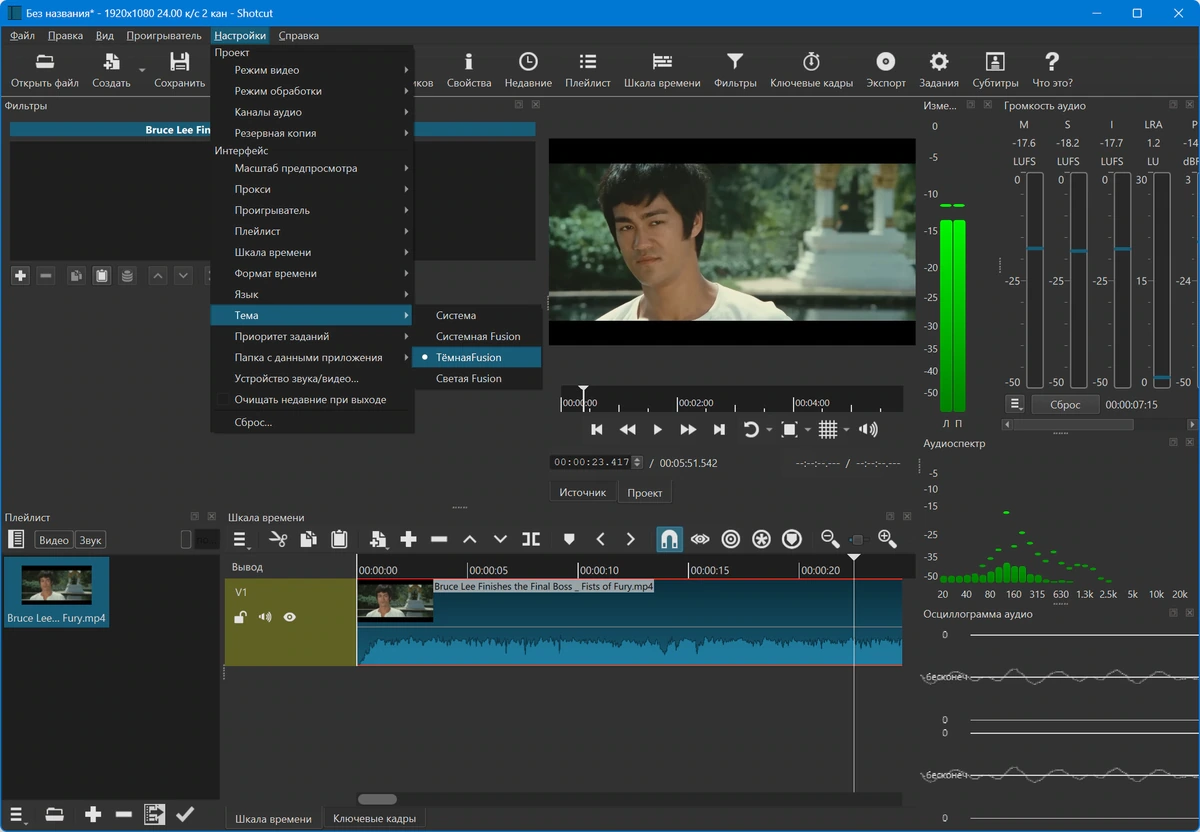Click the Видео filter button in Плейлист
Viewport: 1200px width, 832px height.
[54, 540]
